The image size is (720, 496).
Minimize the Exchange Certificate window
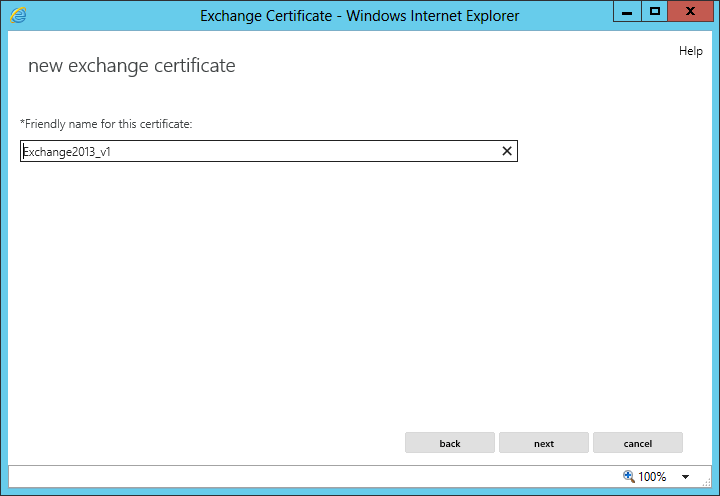click(x=627, y=11)
